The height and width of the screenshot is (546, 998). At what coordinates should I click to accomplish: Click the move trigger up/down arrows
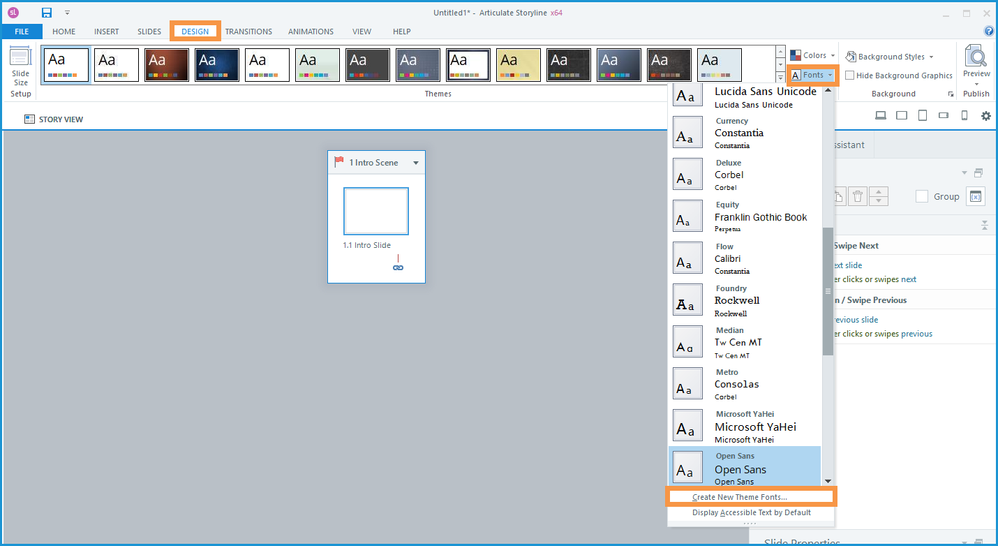tap(879, 196)
